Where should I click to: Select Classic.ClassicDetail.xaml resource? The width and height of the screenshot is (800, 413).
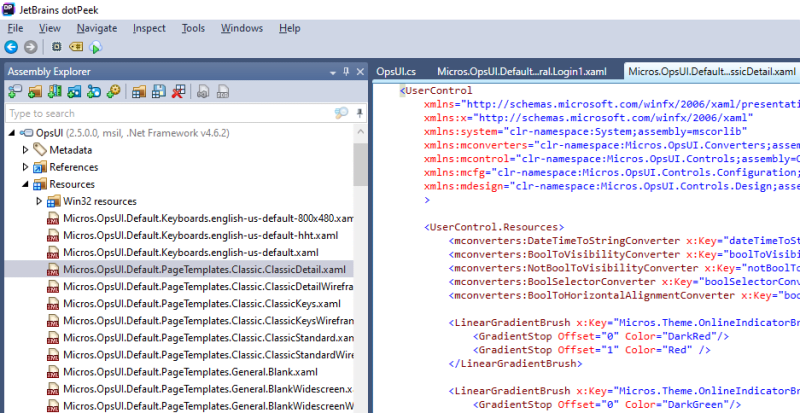click(205, 270)
